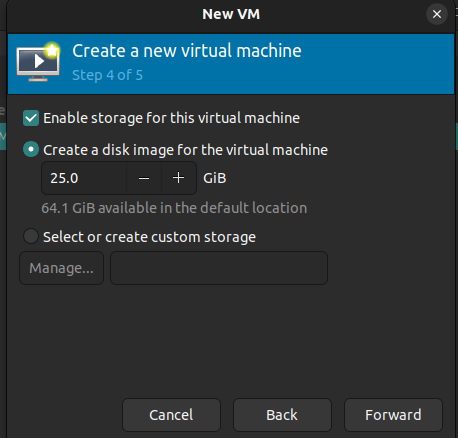Click the New VM title bar text
Image resolution: width=458 pixels, height=438 pixels.
pos(231,14)
